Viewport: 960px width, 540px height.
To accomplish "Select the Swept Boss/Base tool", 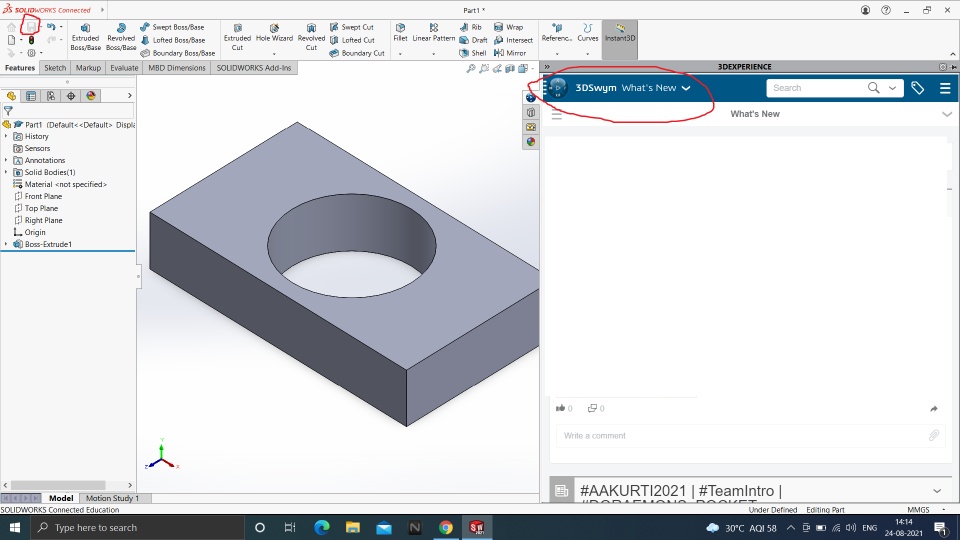I will tap(172, 27).
